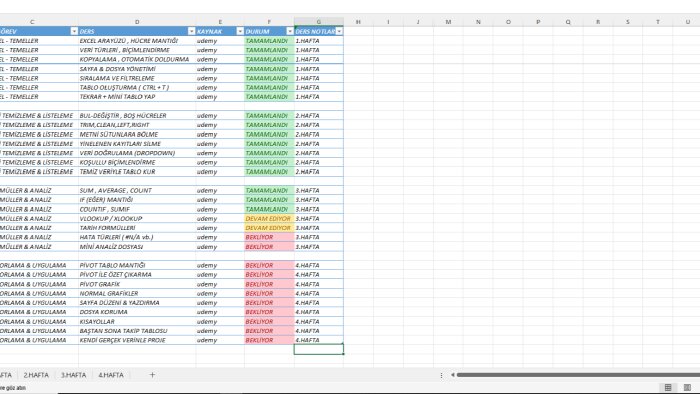
Task: Select DEVAM EDİYOR status in TARİH FORMÜLLERİ row
Action: (269, 228)
